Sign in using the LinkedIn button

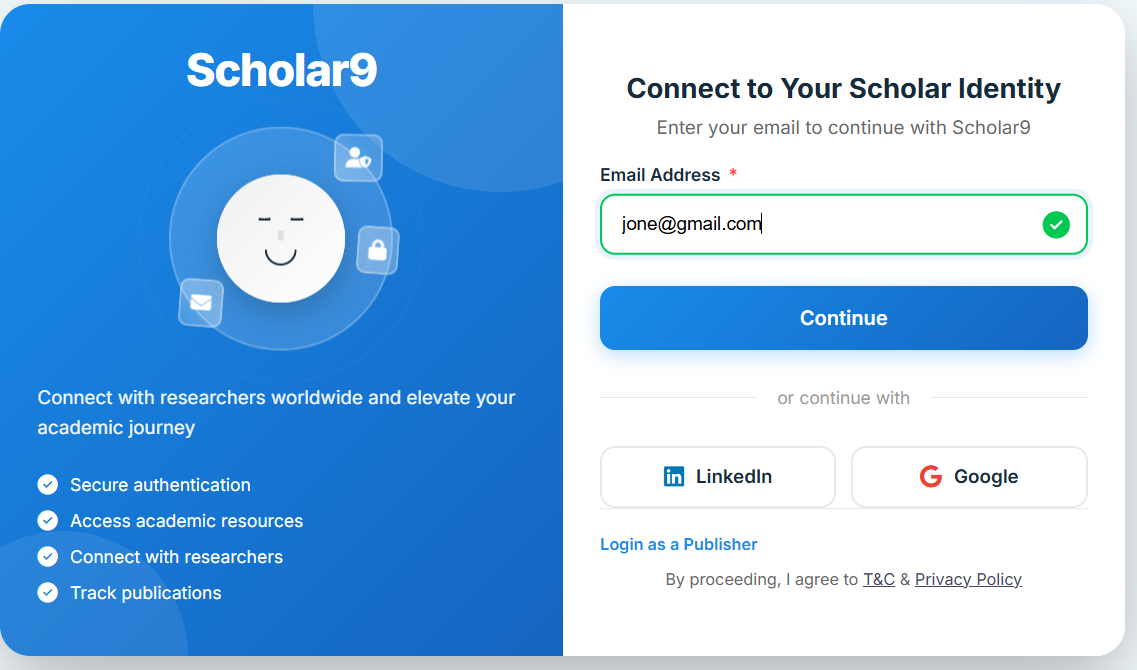coord(718,476)
